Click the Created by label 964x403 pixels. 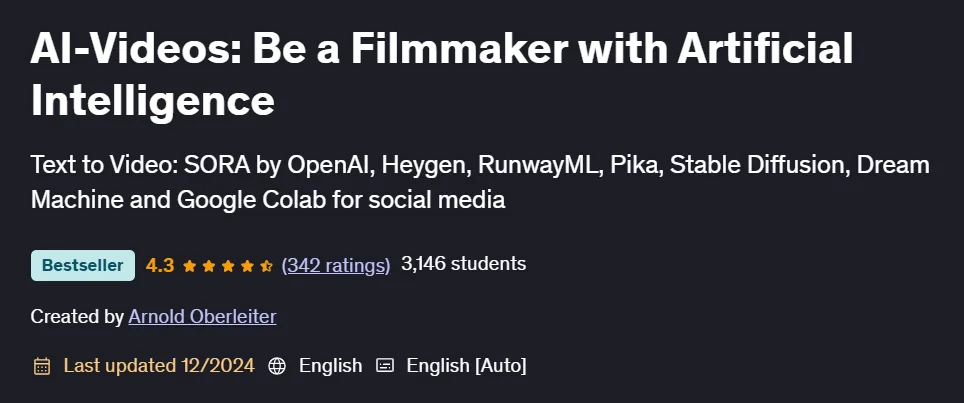(x=77, y=317)
